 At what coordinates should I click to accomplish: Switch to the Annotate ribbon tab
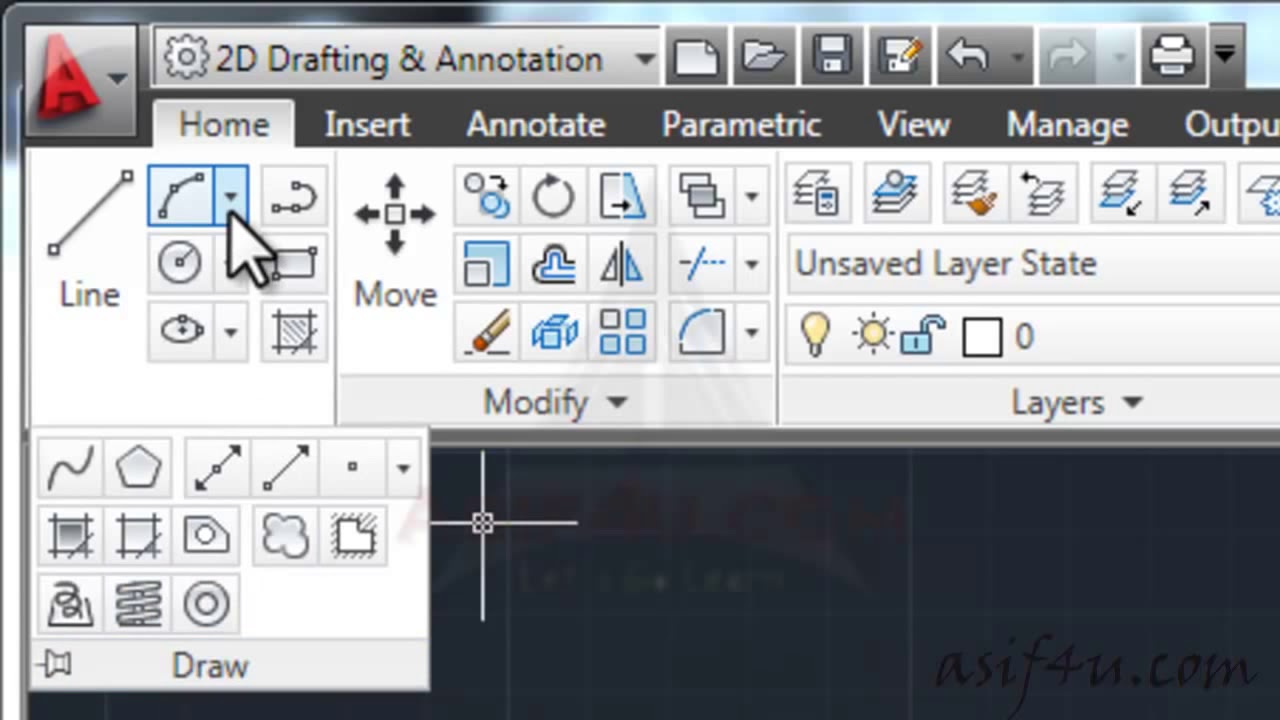[x=536, y=124]
